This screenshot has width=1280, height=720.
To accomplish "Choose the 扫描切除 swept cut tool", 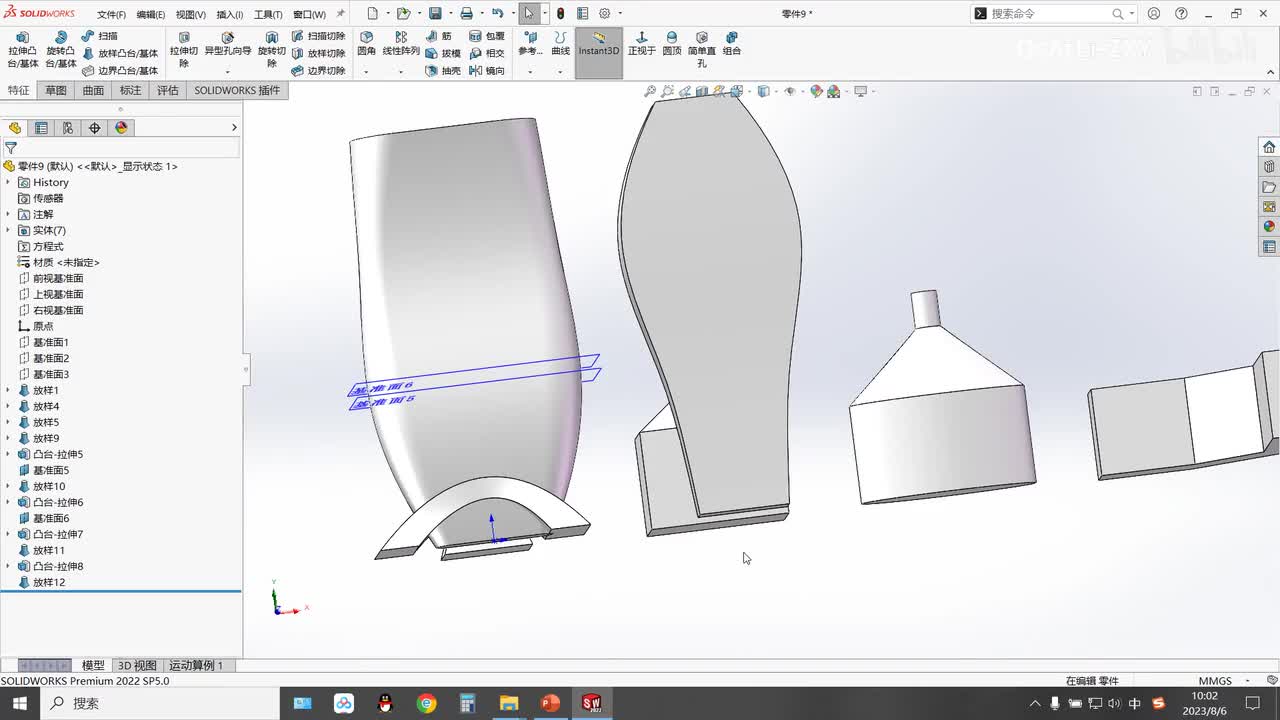I will [x=318, y=36].
